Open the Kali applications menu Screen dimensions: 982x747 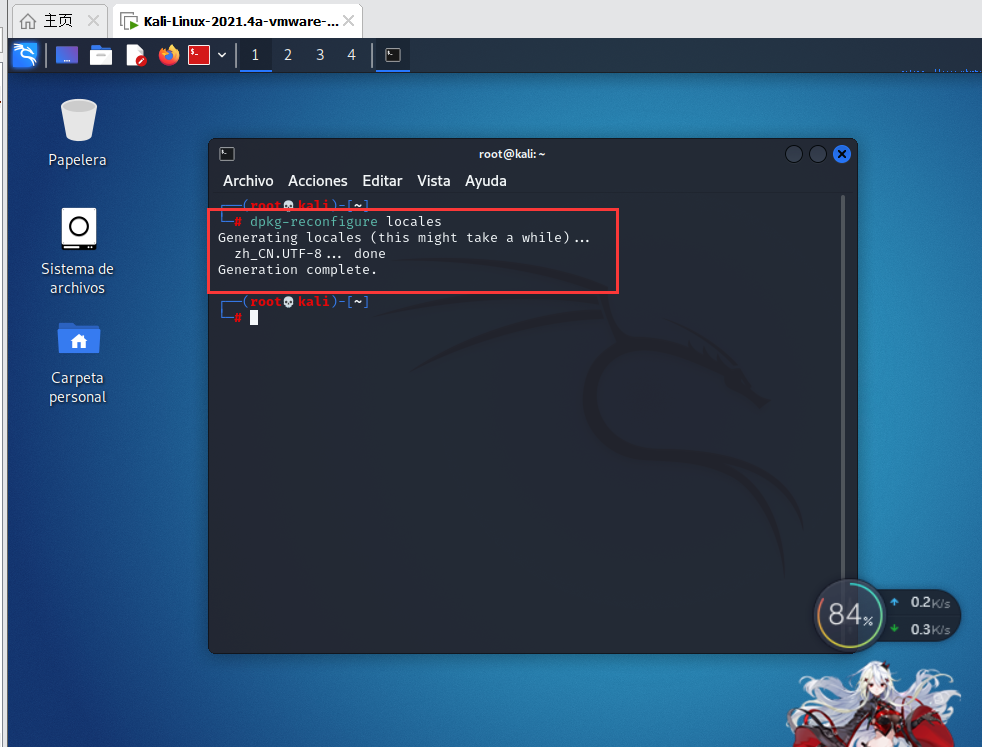point(24,55)
